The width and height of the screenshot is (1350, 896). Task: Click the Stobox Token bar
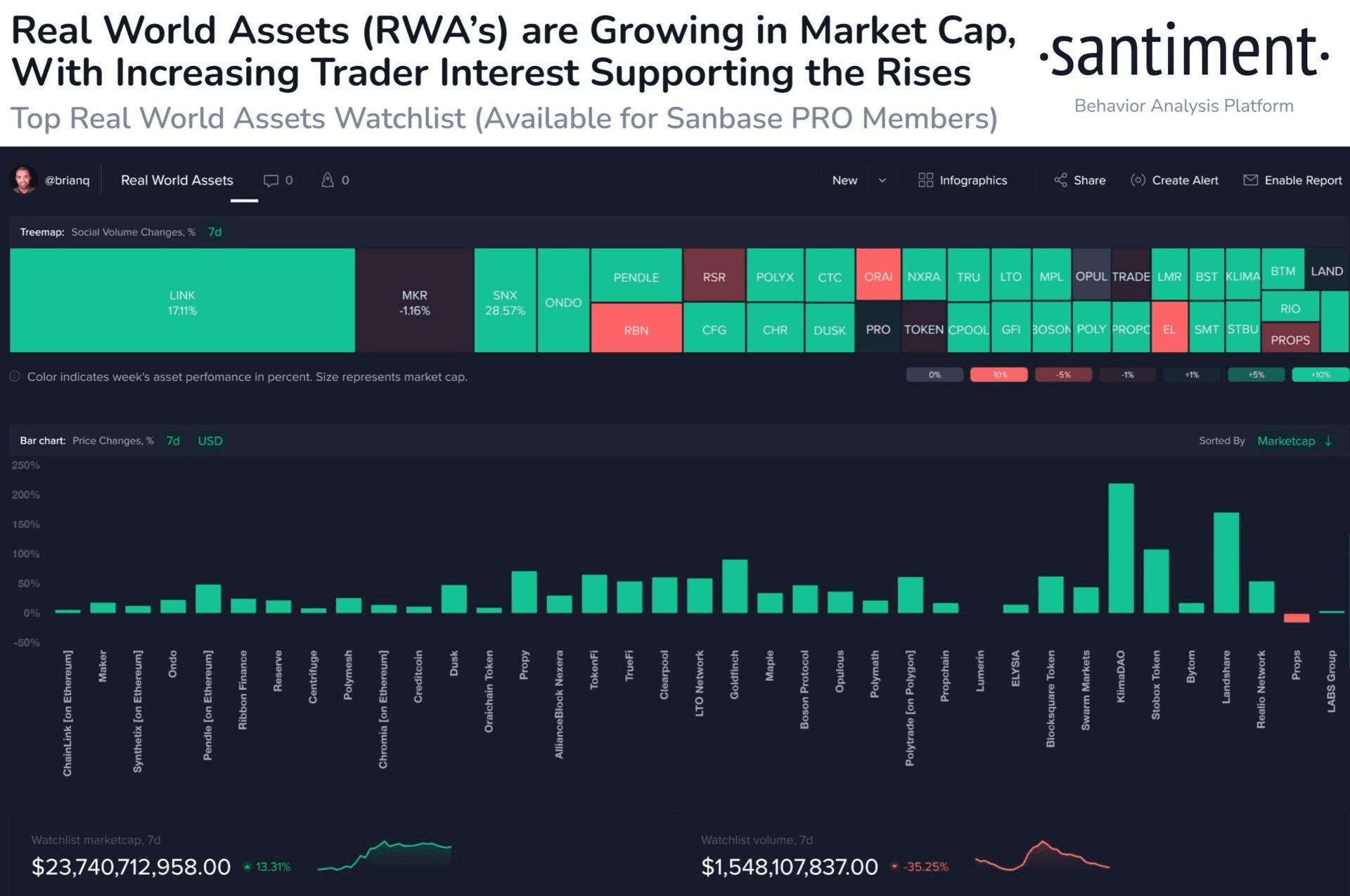click(x=1156, y=581)
